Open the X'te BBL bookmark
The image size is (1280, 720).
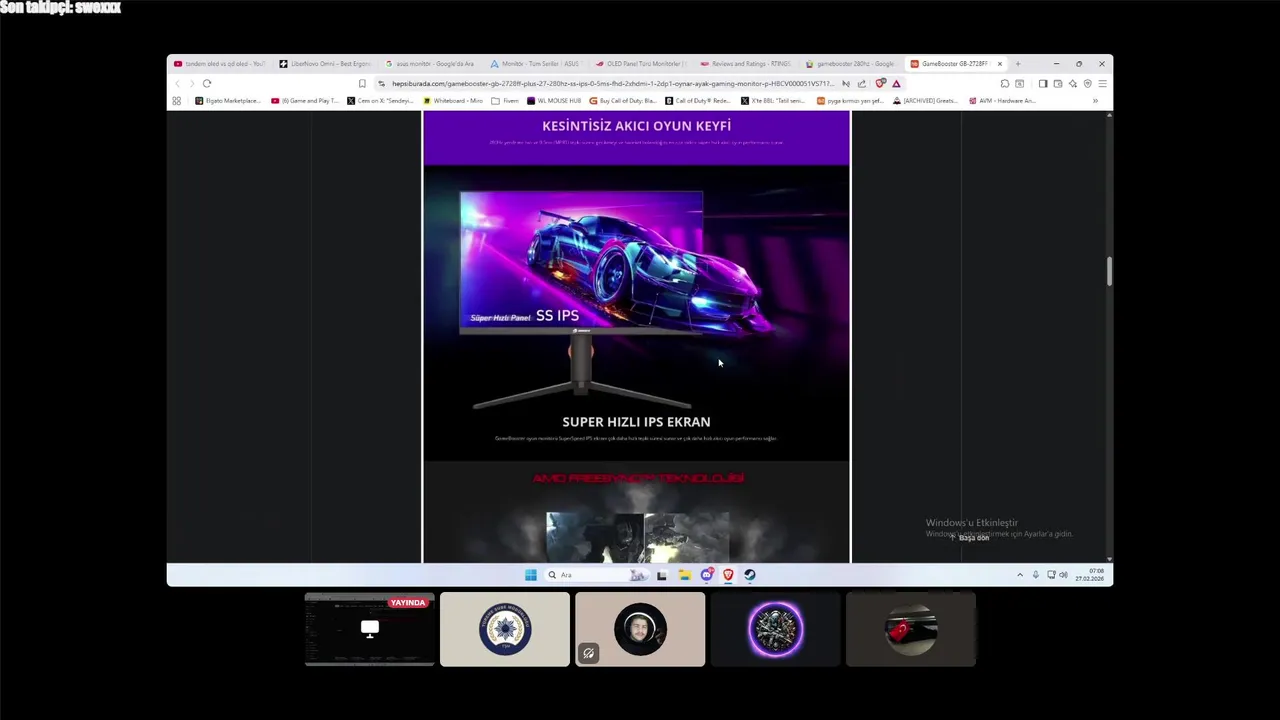click(x=773, y=101)
